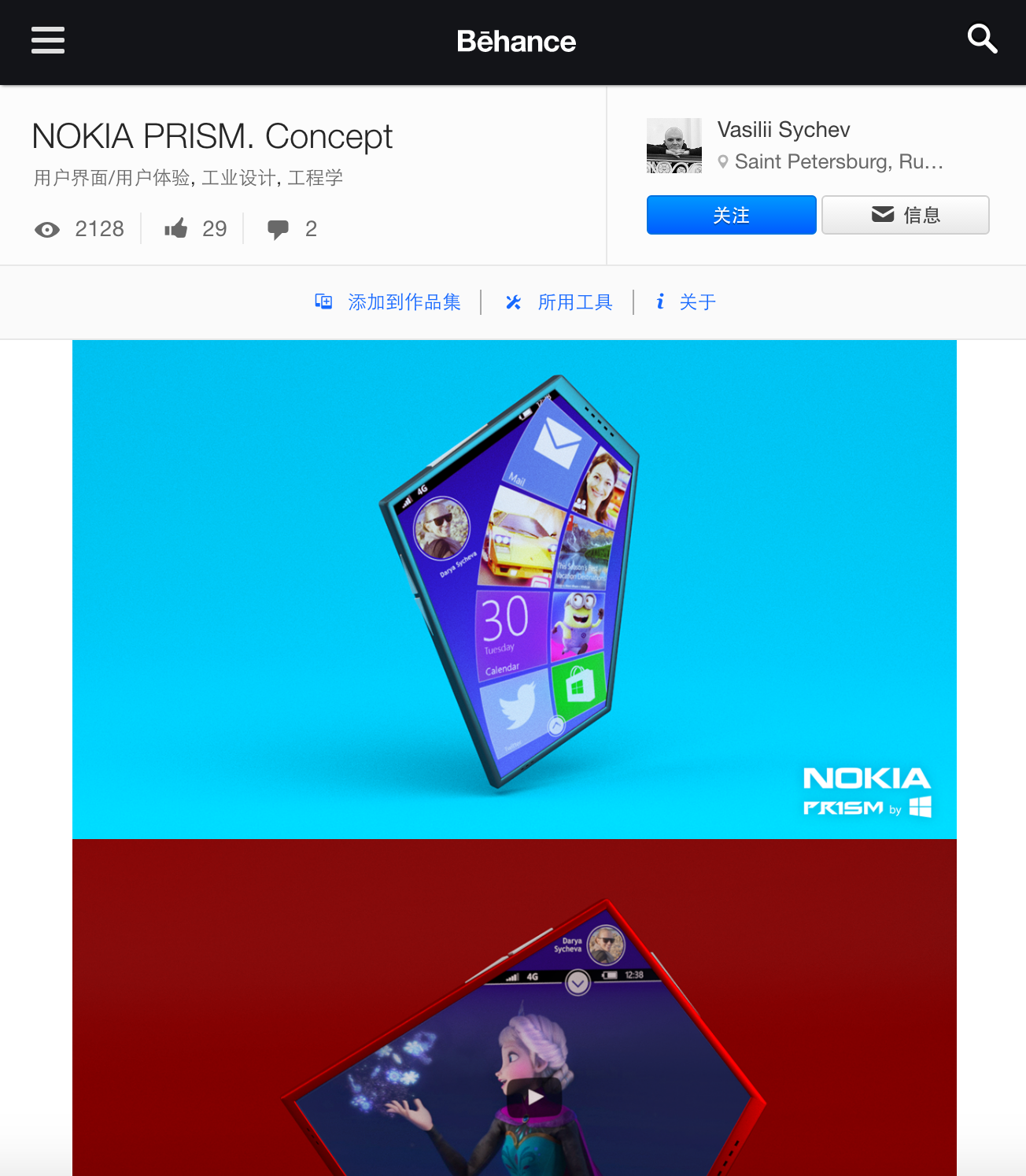This screenshot has height=1176, width=1026.
Task: Click the 用户界面/用户体验 category text
Action: pos(112,178)
